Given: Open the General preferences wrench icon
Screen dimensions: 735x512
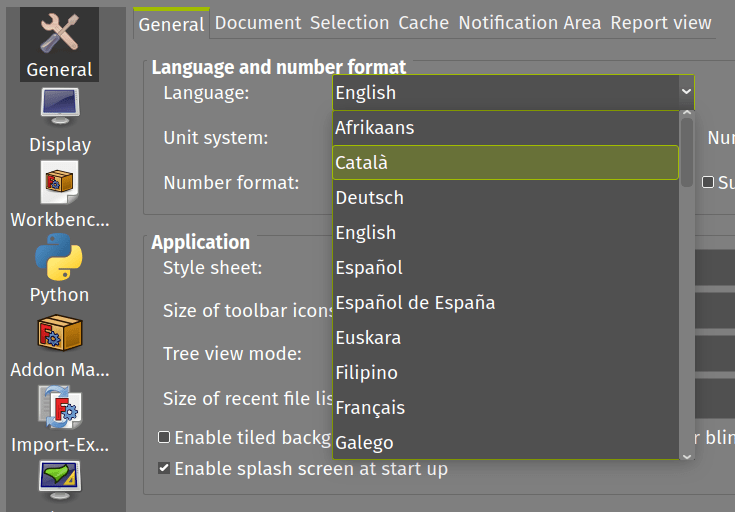Looking at the screenshot, I should tap(59, 33).
